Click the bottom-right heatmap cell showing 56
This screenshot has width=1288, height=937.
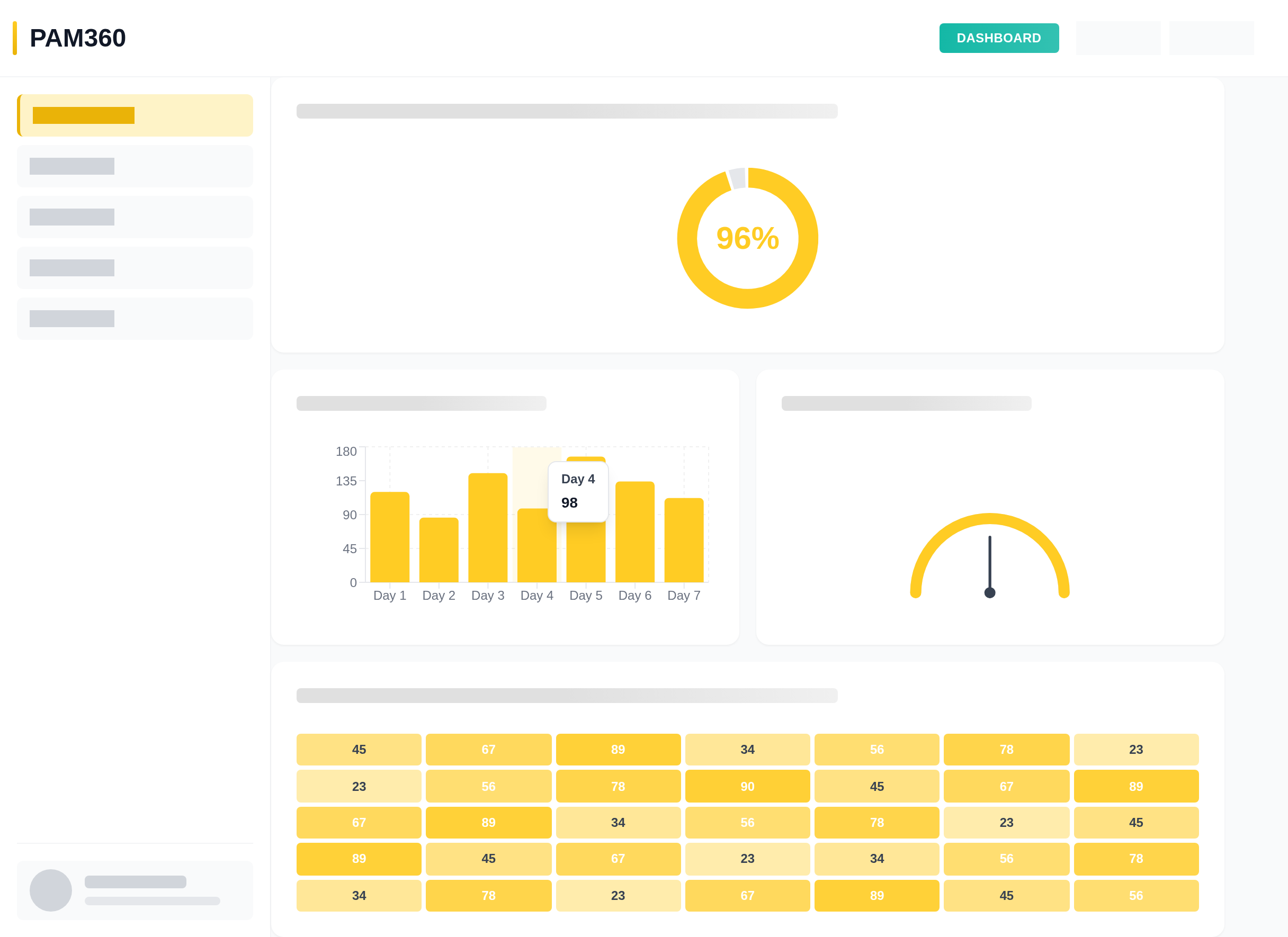click(x=1136, y=895)
